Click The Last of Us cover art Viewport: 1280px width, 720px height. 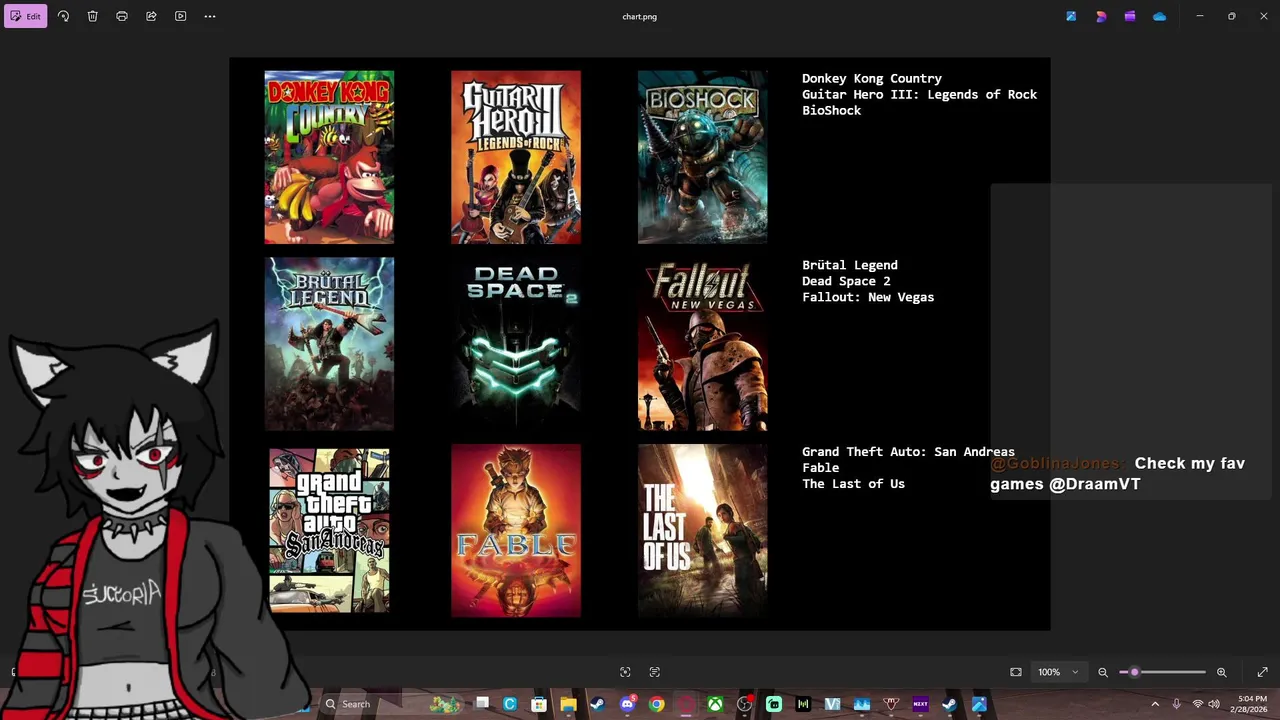coord(703,531)
